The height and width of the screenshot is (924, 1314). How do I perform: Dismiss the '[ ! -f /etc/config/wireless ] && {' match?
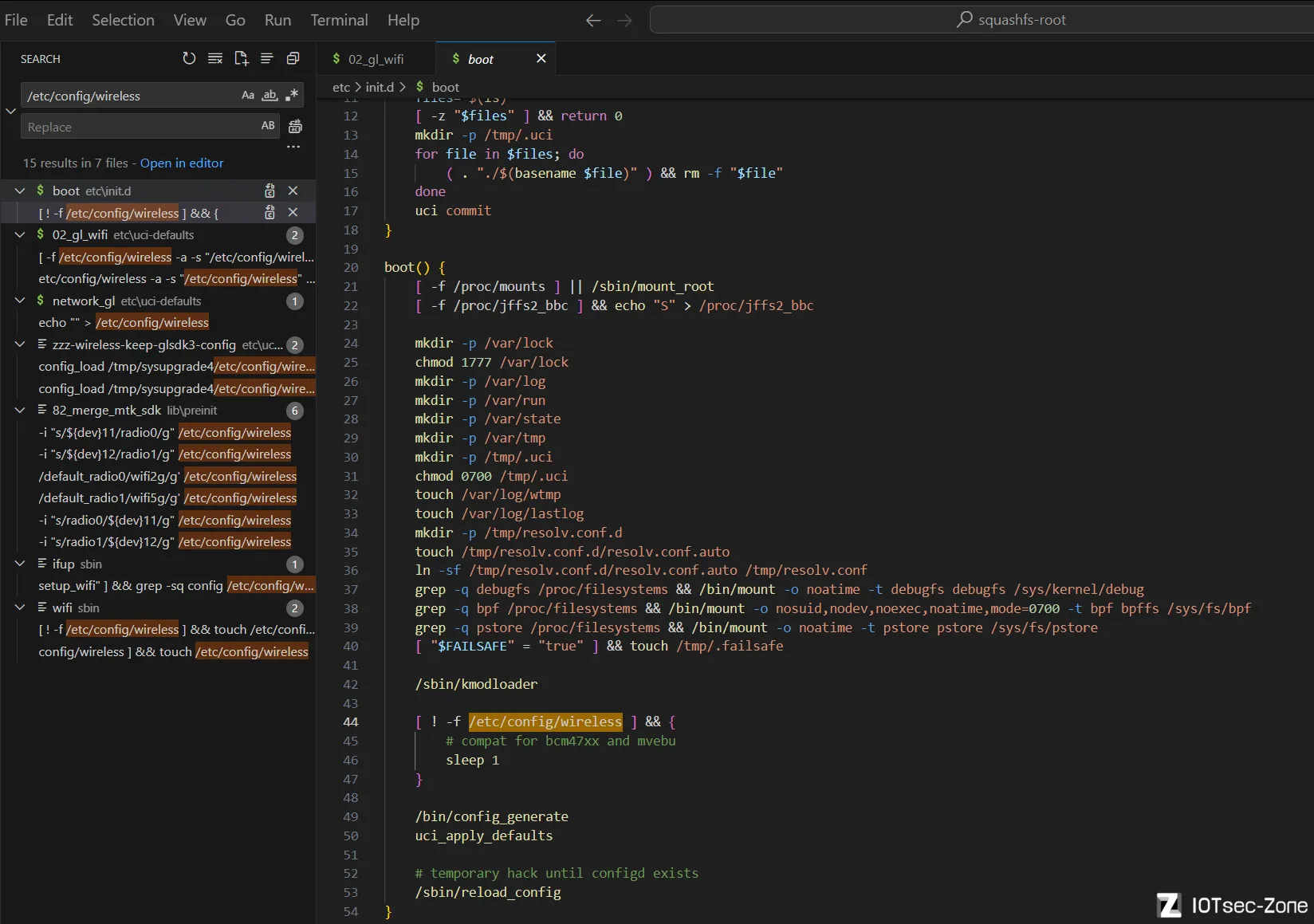point(293,212)
